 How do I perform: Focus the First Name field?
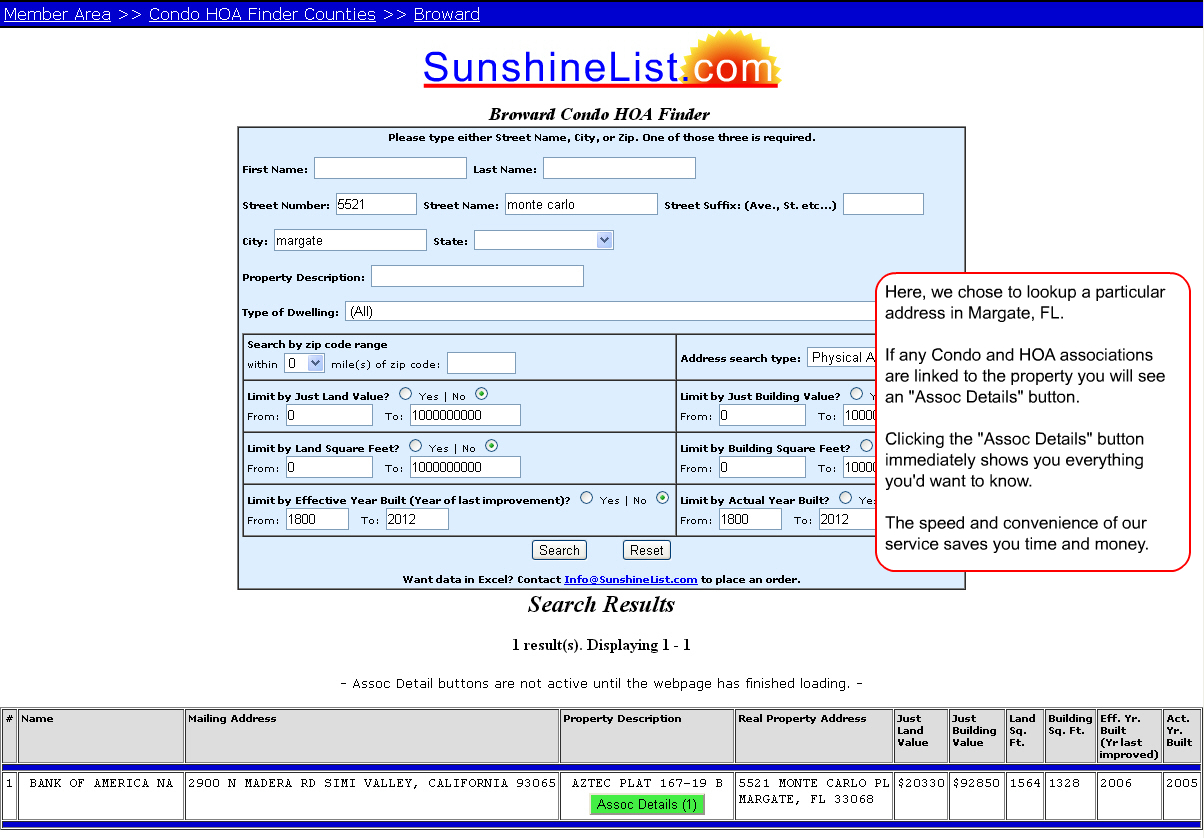pyautogui.click(x=390, y=168)
